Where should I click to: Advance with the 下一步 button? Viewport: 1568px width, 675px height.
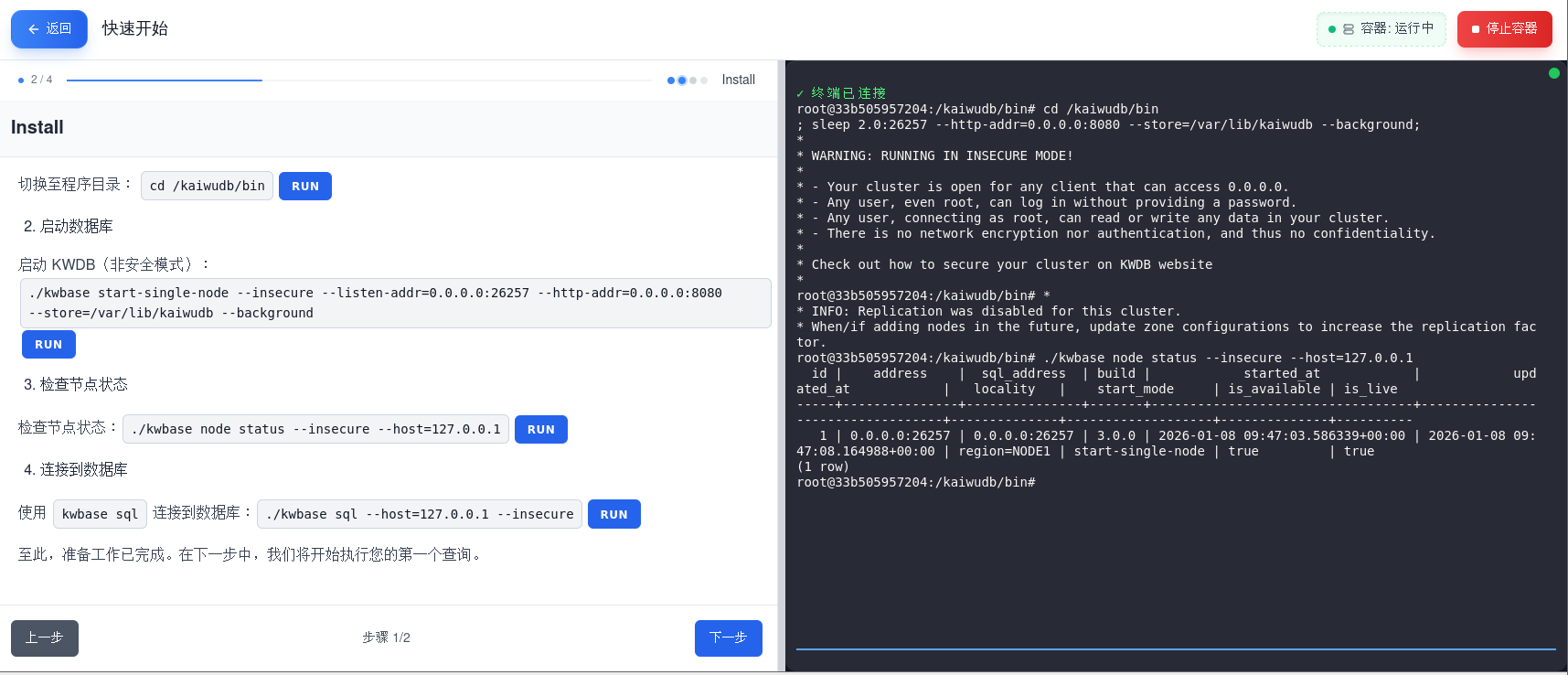[729, 638]
